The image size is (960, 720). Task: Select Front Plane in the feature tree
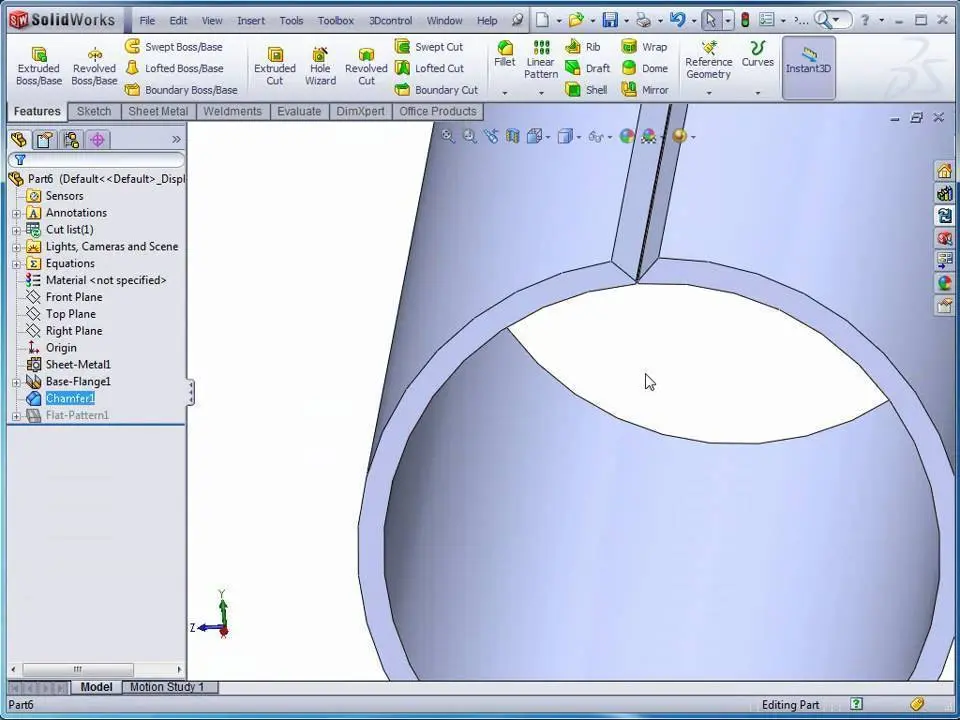click(74, 297)
